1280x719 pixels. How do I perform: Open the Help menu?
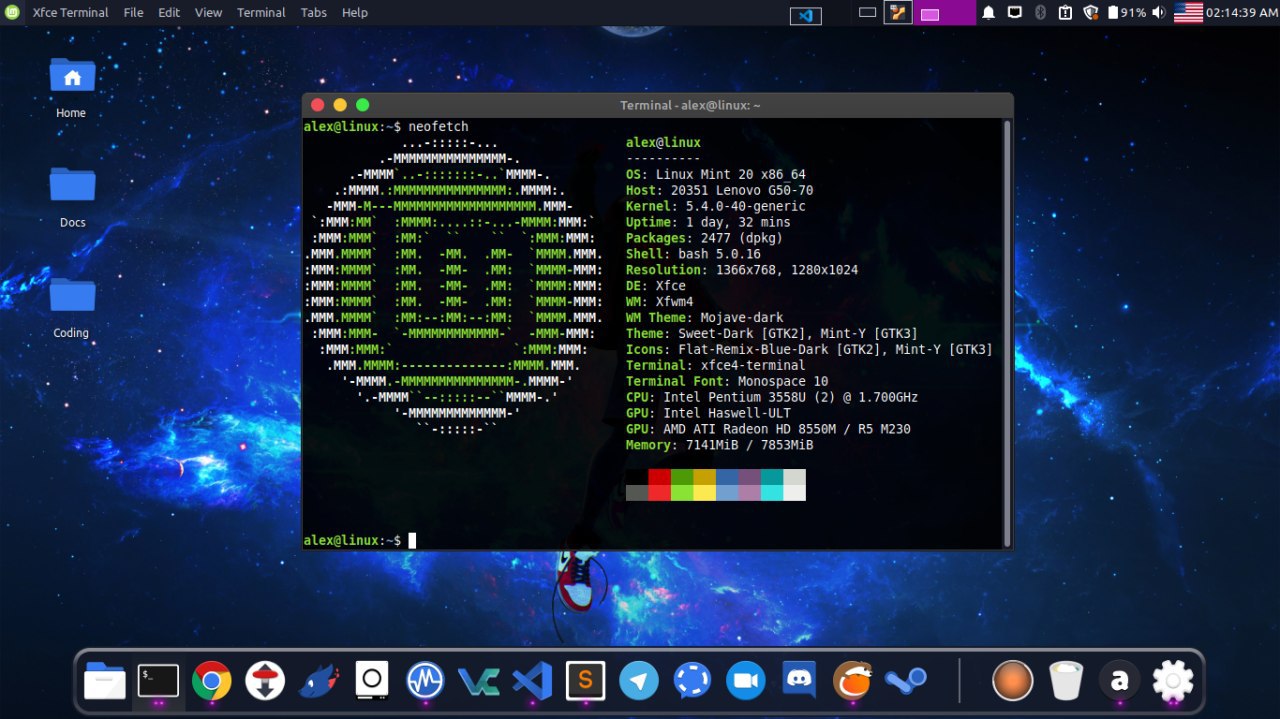[x=355, y=12]
